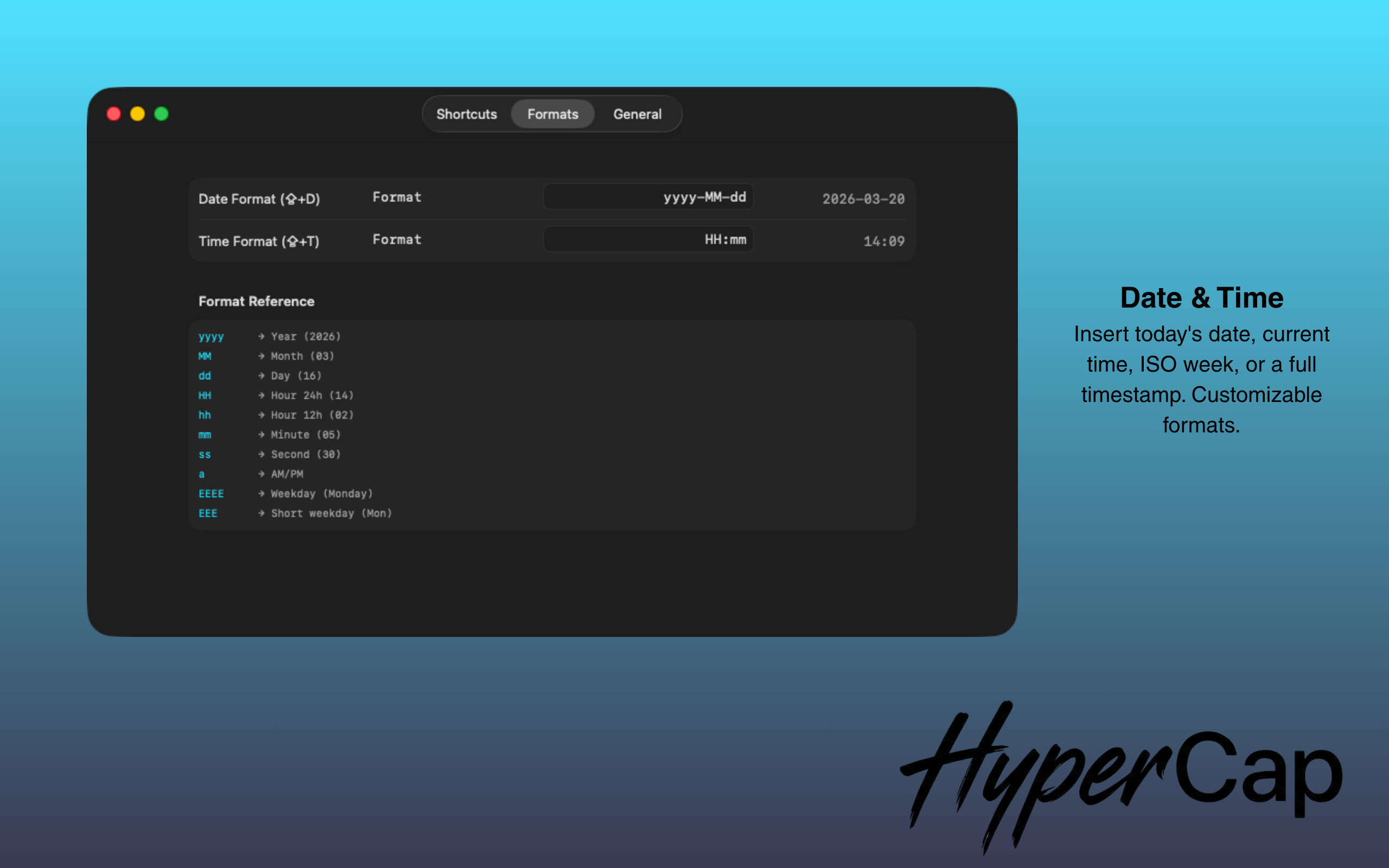Viewport: 1389px width, 868px height.
Task: Click the HyperCap logo
Action: point(1120,775)
